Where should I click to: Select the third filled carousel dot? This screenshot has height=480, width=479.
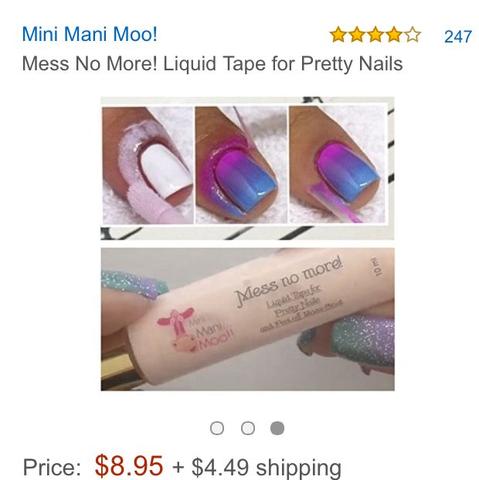(277, 428)
